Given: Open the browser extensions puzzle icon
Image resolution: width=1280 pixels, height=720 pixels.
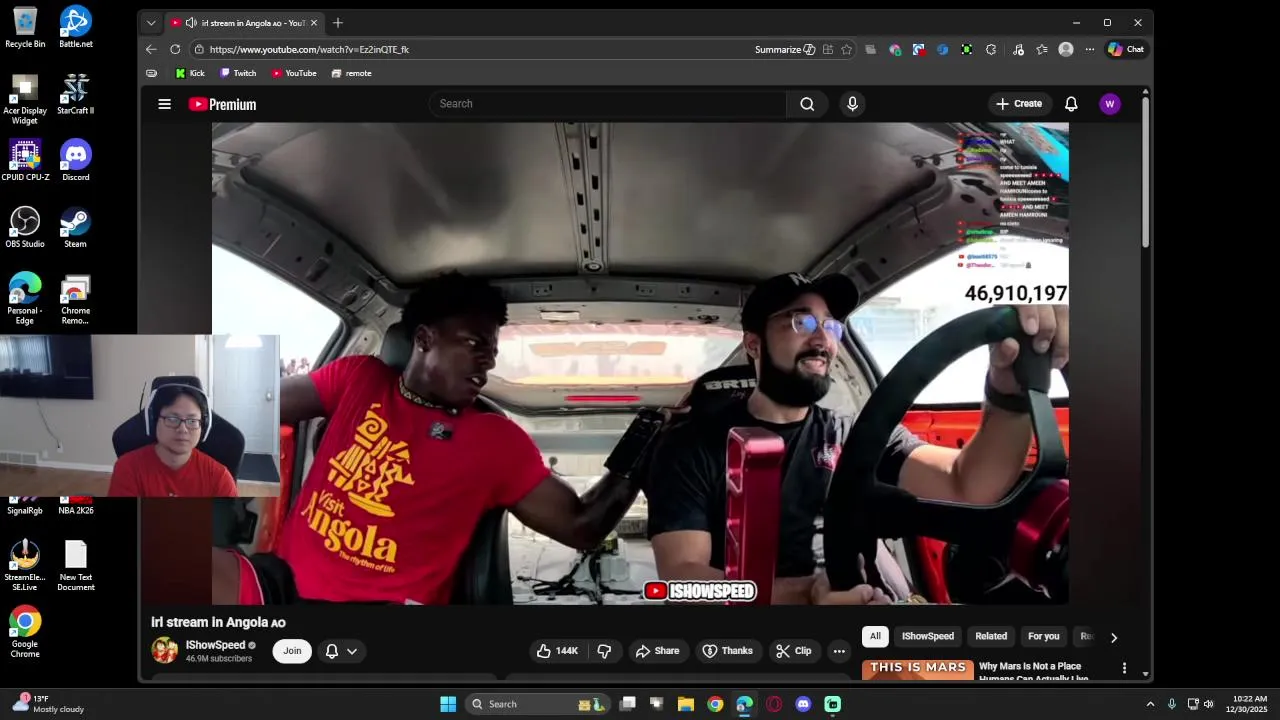Looking at the screenshot, I should [x=991, y=49].
